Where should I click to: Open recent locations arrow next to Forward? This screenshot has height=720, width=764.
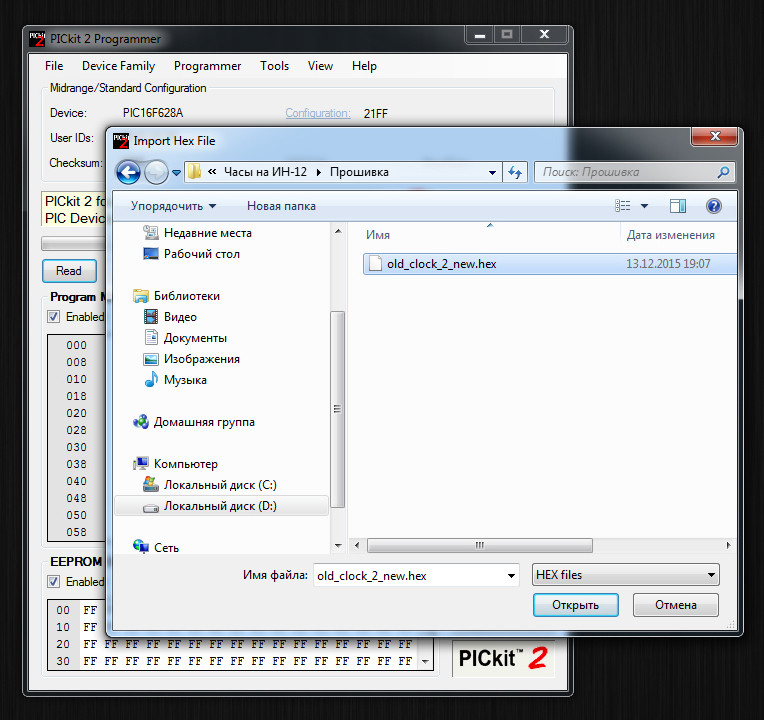point(176,172)
